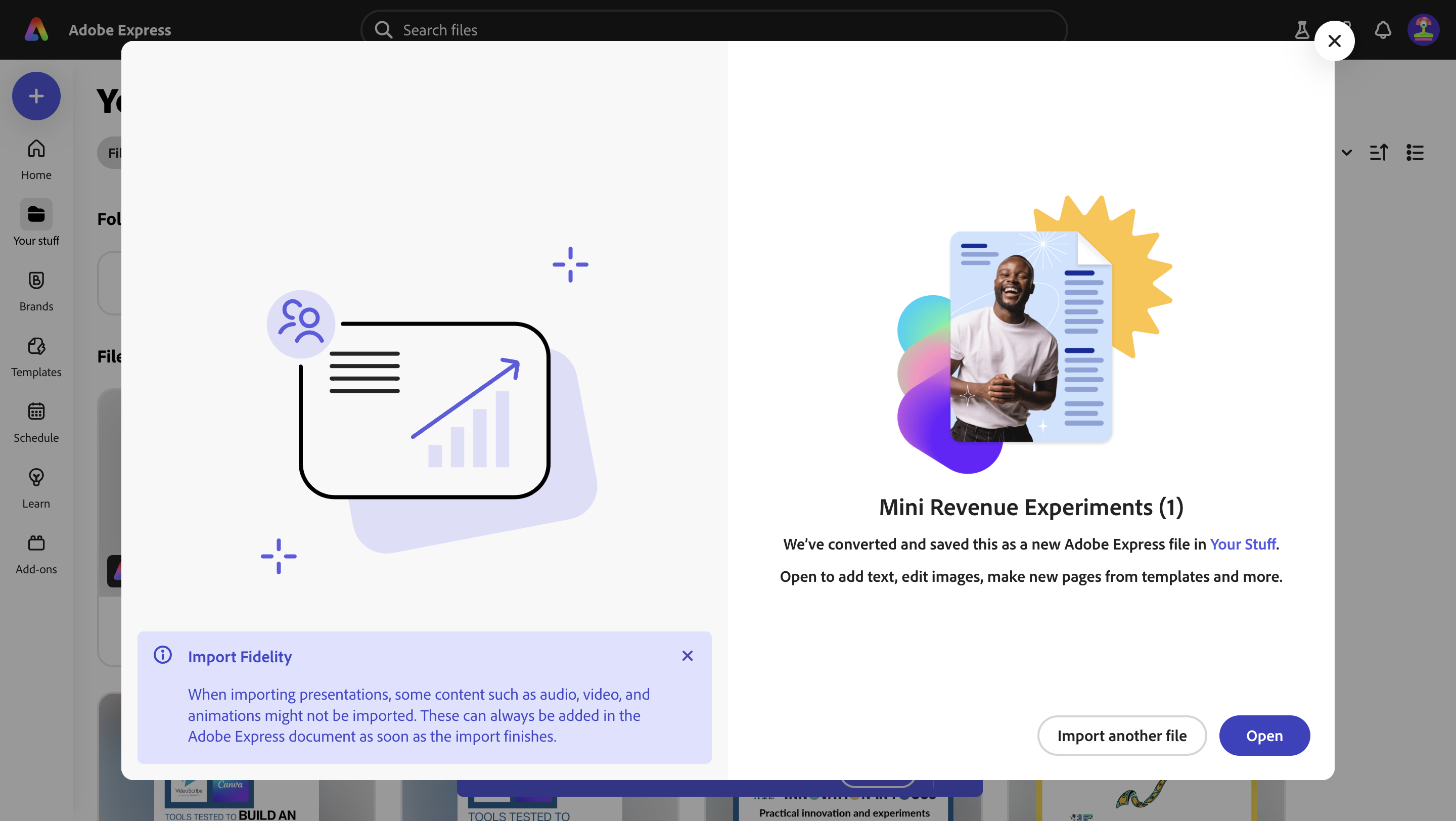Open the Schedule calendar
The image size is (1456, 821).
(36, 422)
